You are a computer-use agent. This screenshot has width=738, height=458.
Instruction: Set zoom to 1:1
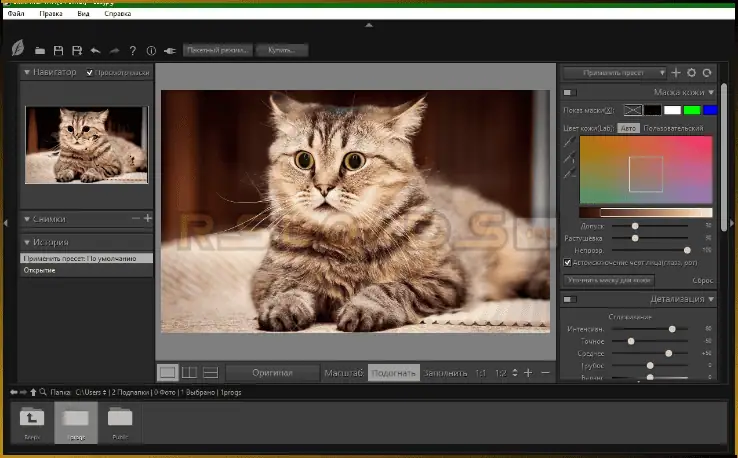[481, 373]
